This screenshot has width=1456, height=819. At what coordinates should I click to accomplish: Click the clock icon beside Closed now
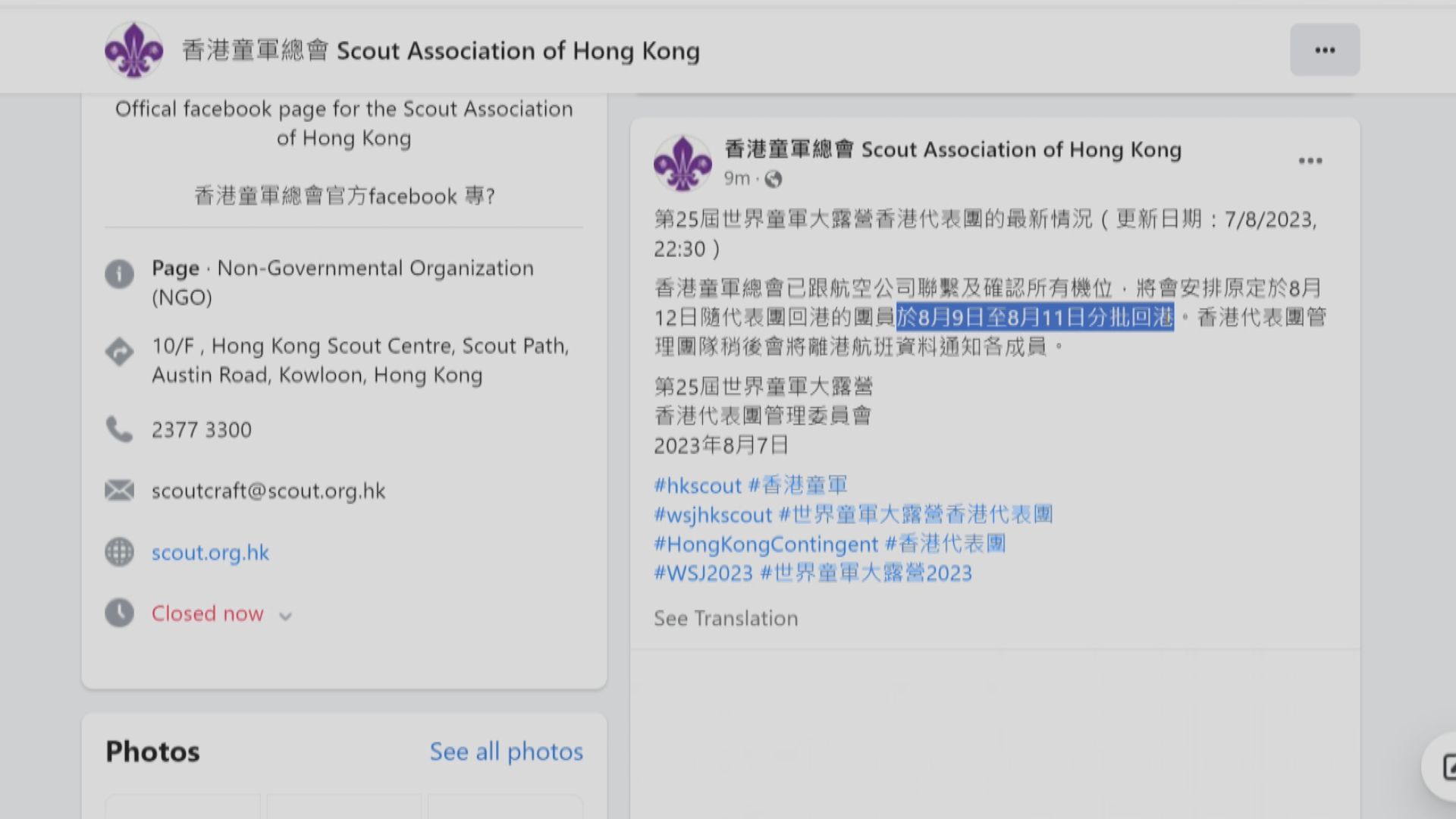(119, 613)
